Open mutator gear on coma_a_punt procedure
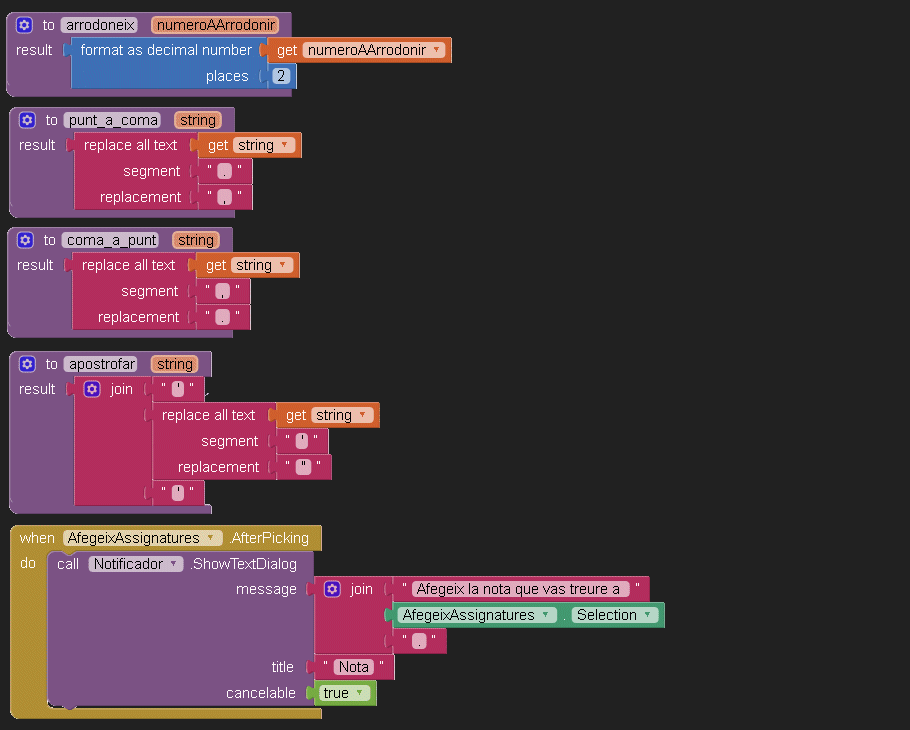 coord(25,240)
